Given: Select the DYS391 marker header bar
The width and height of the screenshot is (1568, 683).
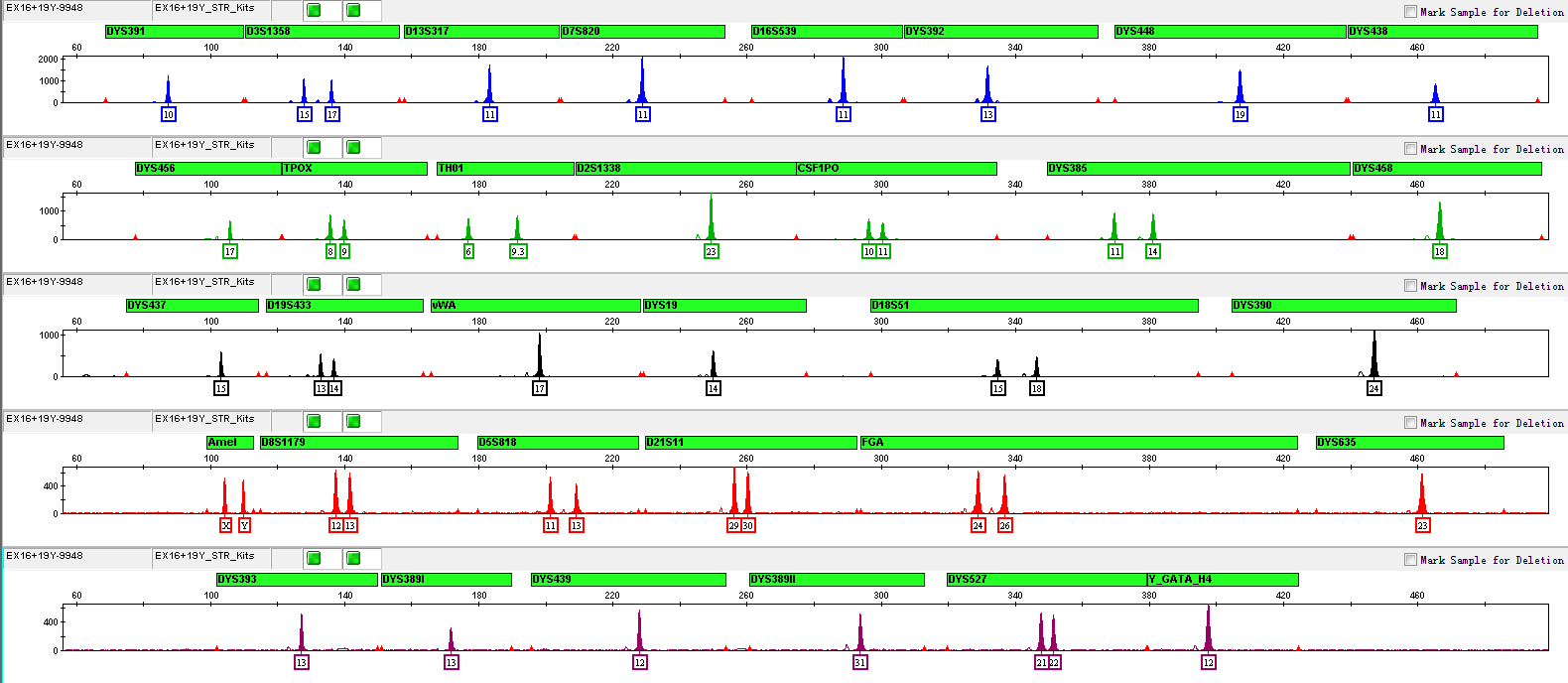Looking at the screenshot, I should pos(175,32).
